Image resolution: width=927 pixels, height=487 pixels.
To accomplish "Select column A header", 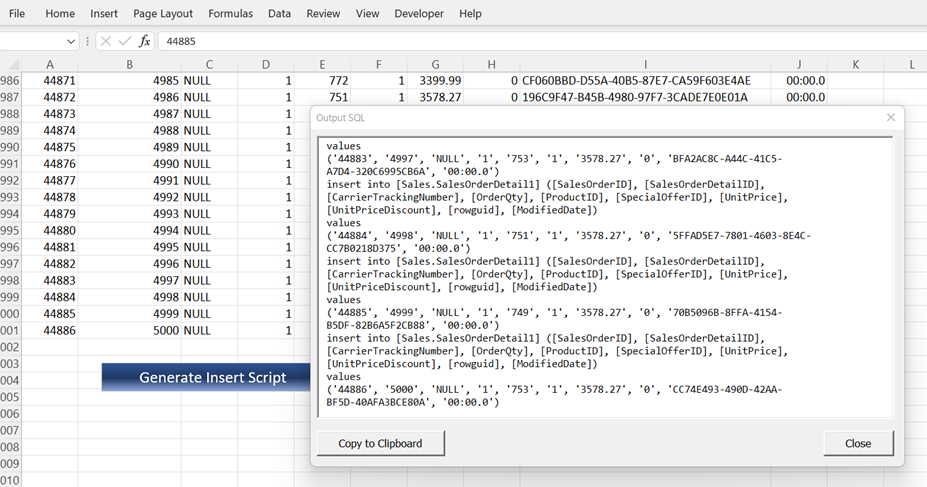I will click(x=50, y=64).
